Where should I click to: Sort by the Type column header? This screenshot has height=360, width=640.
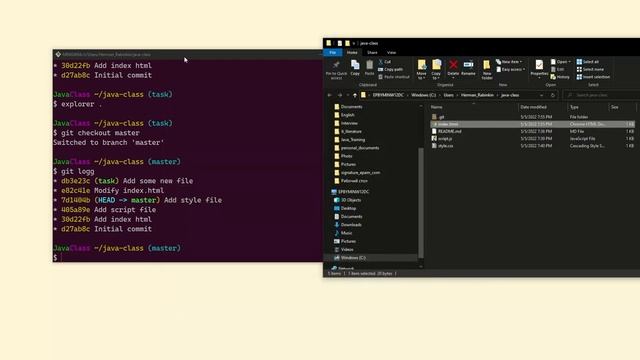point(588,107)
